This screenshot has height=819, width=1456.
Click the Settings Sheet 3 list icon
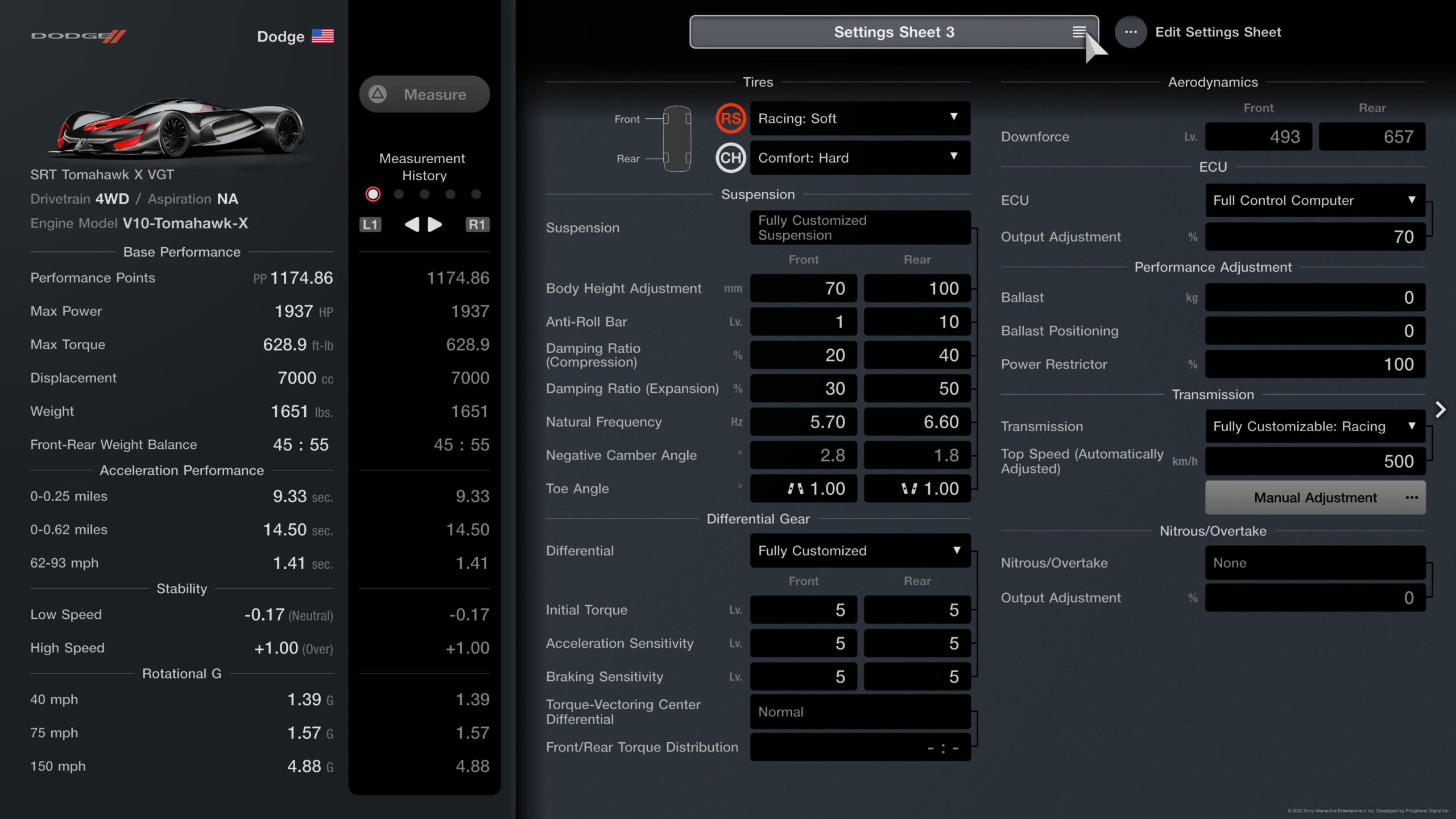tap(1079, 32)
